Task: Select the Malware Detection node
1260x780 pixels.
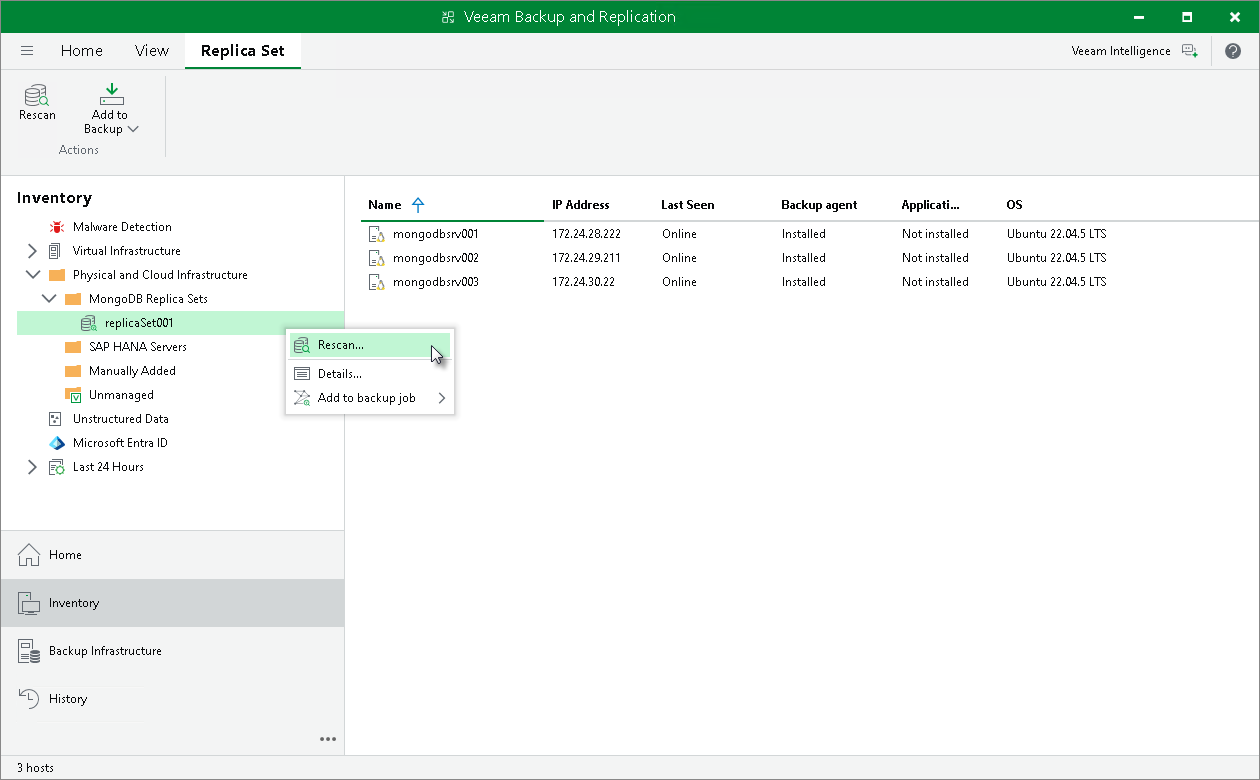Action: click(121, 226)
